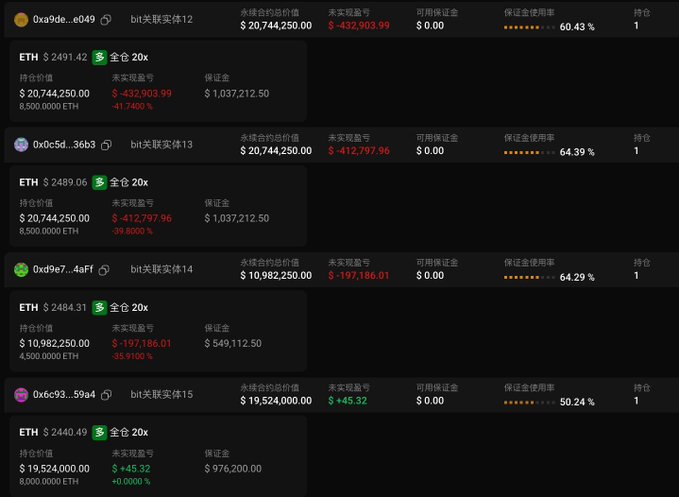Select total value $ 10,982,250.00 in account header

[x=276, y=276]
